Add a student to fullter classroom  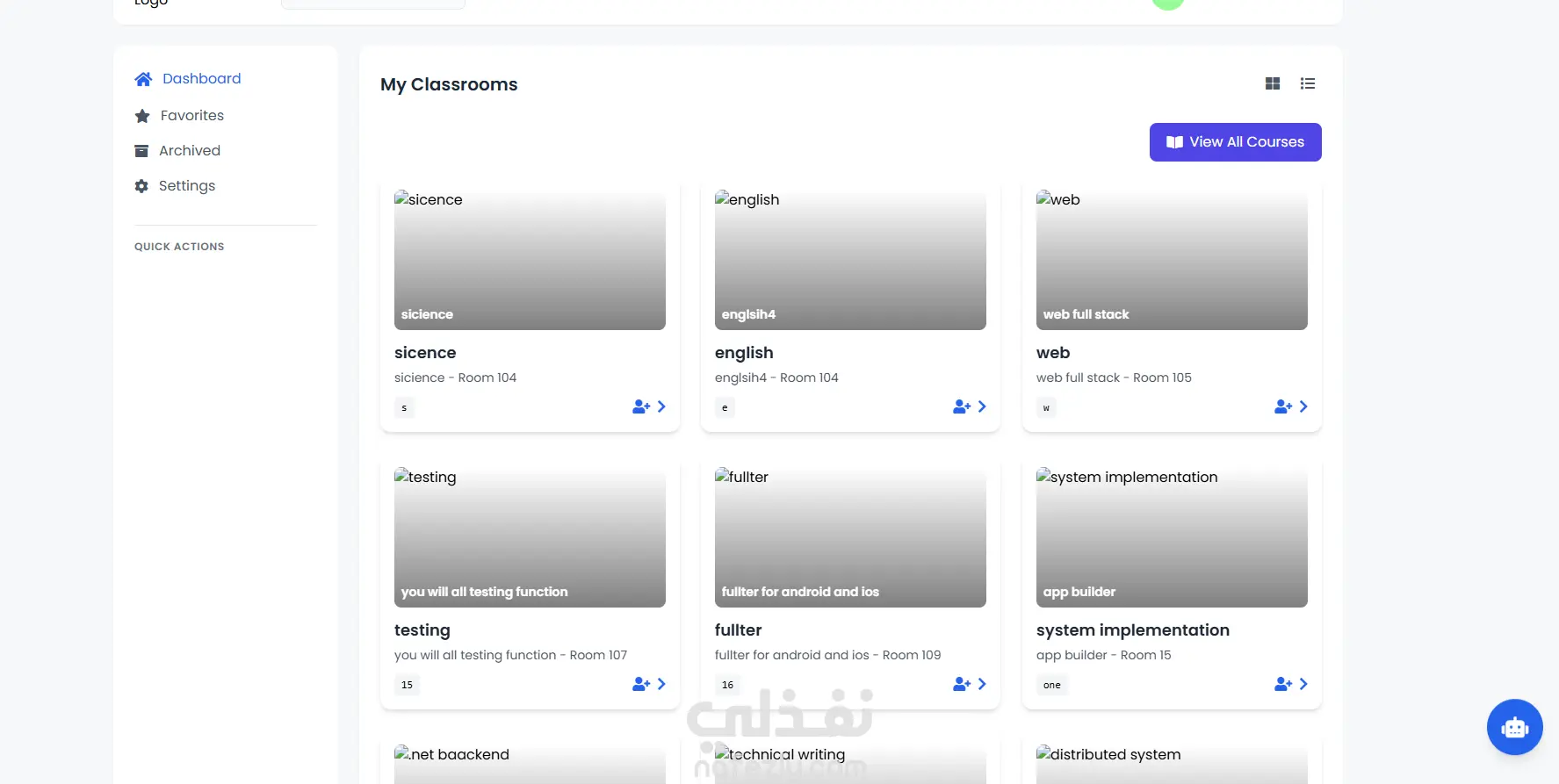(x=962, y=684)
